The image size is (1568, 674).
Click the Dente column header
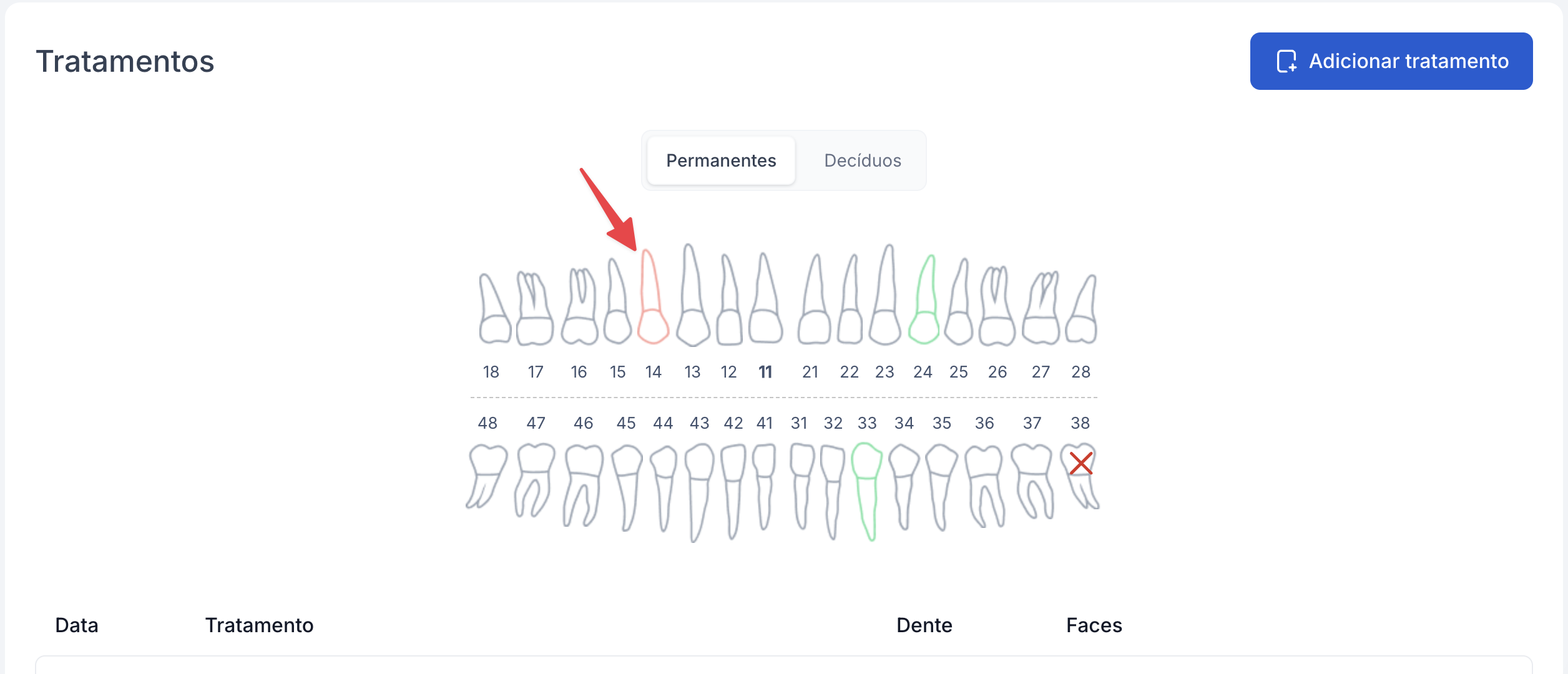(x=924, y=625)
